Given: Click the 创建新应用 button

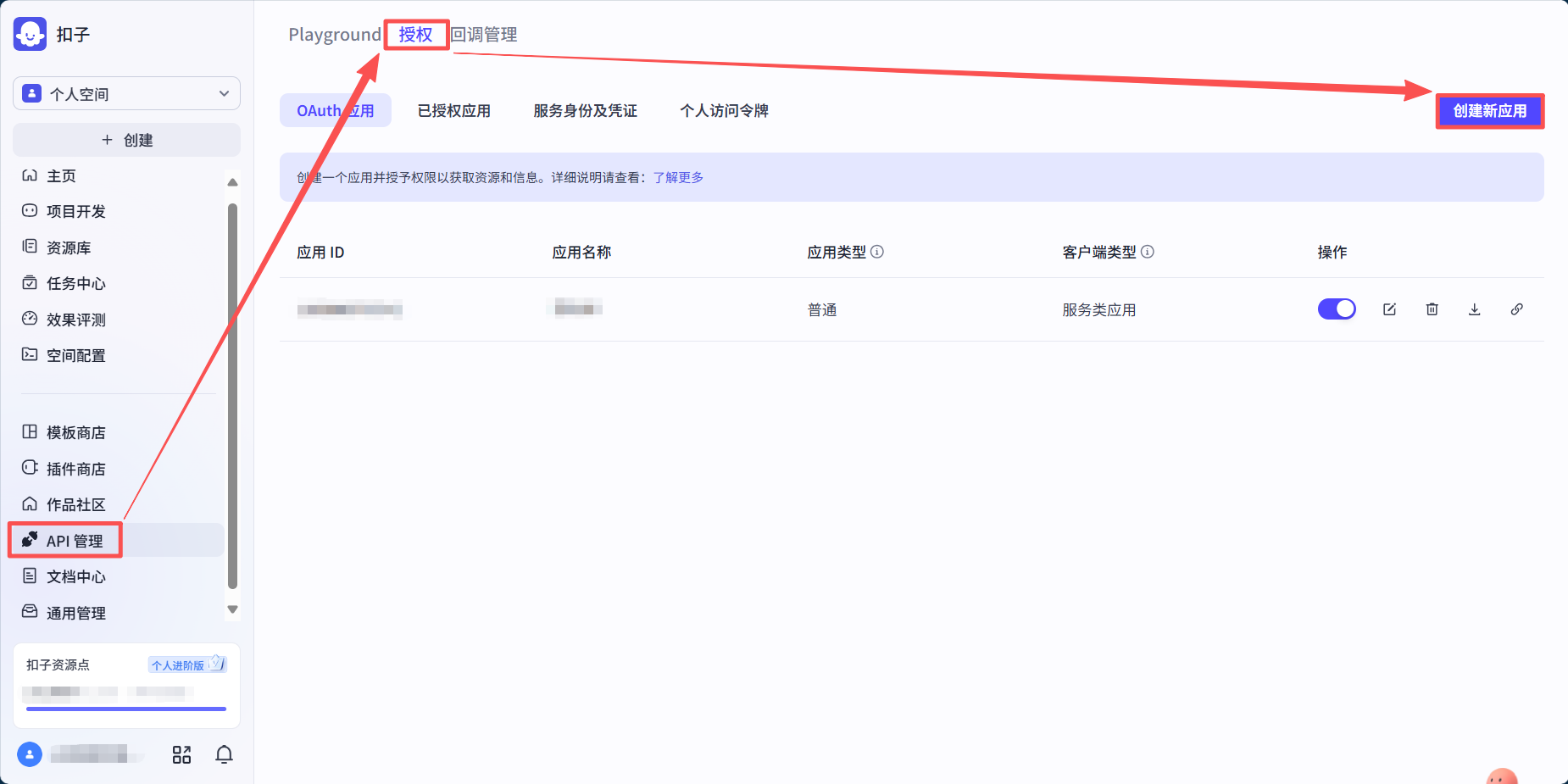Looking at the screenshot, I should pos(1489,111).
